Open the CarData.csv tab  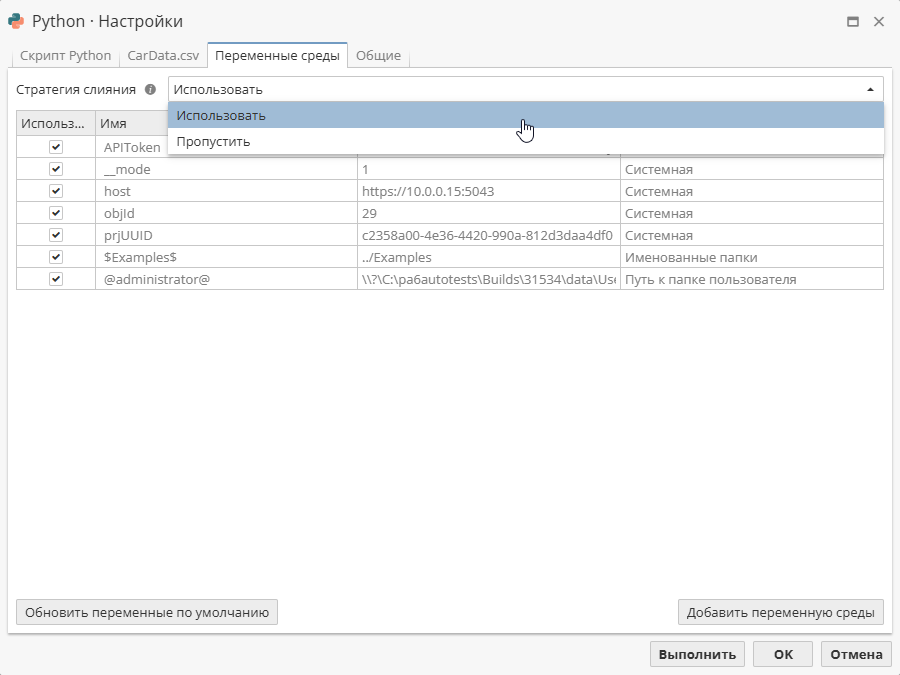coord(163,56)
